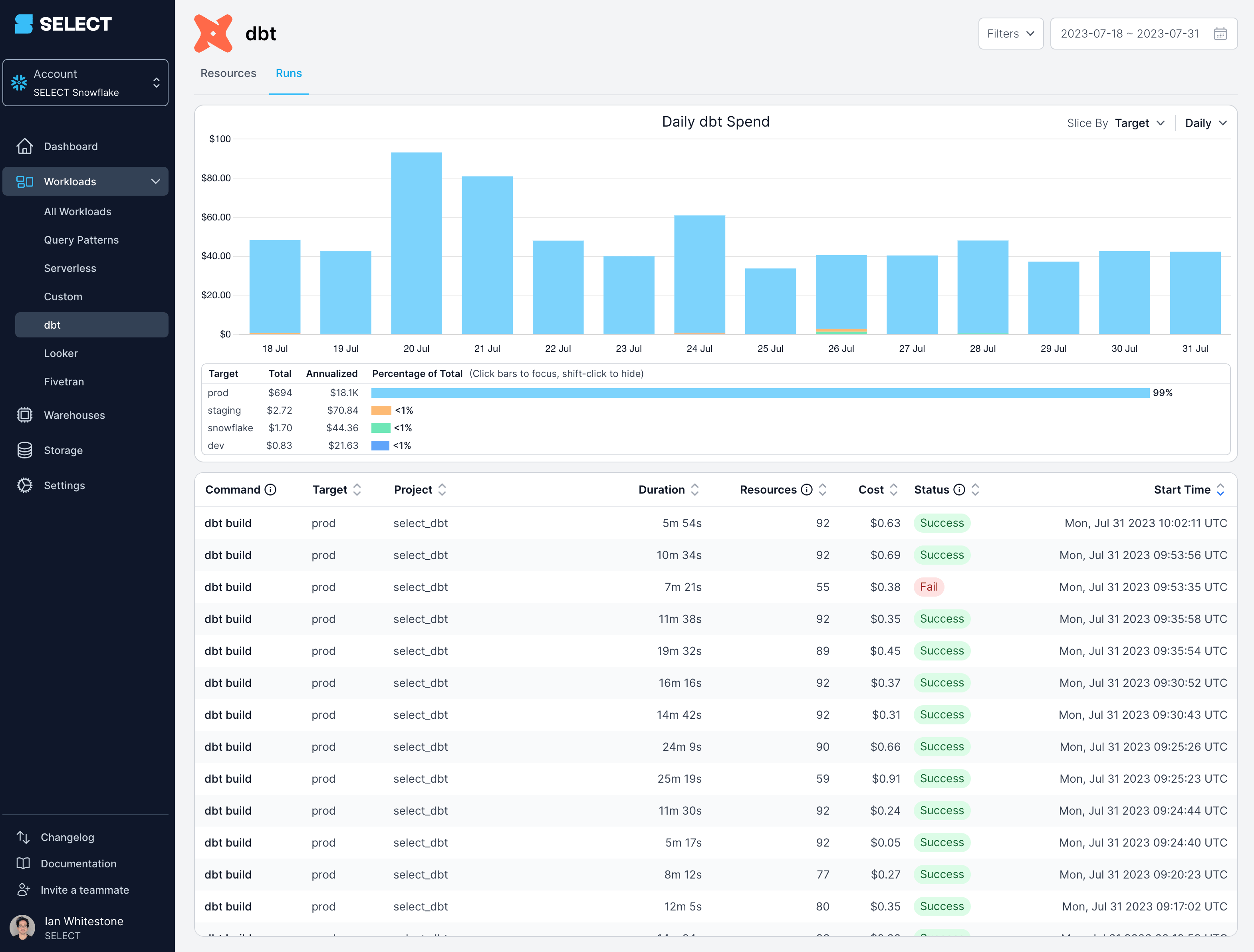Collapse the Workloads menu chevron
The image size is (1254, 952).
click(x=155, y=181)
